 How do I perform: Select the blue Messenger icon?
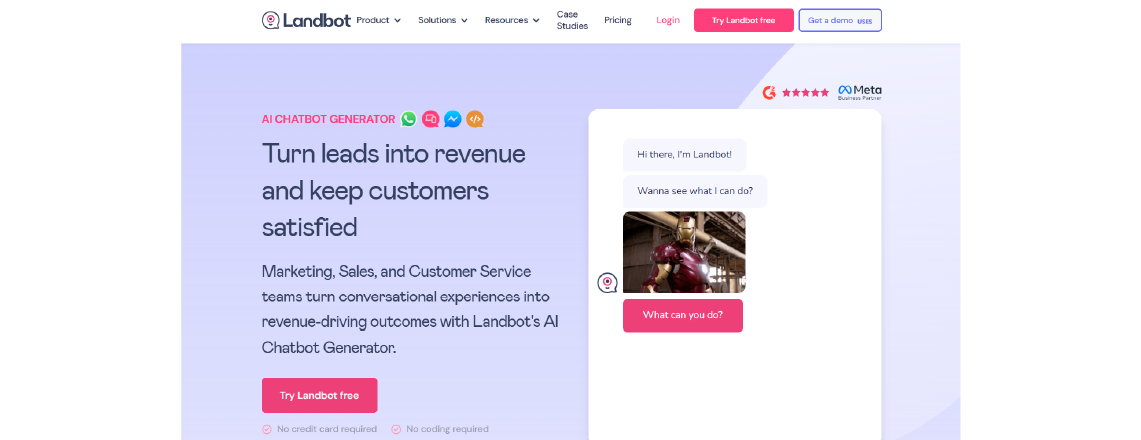click(453, 119)
